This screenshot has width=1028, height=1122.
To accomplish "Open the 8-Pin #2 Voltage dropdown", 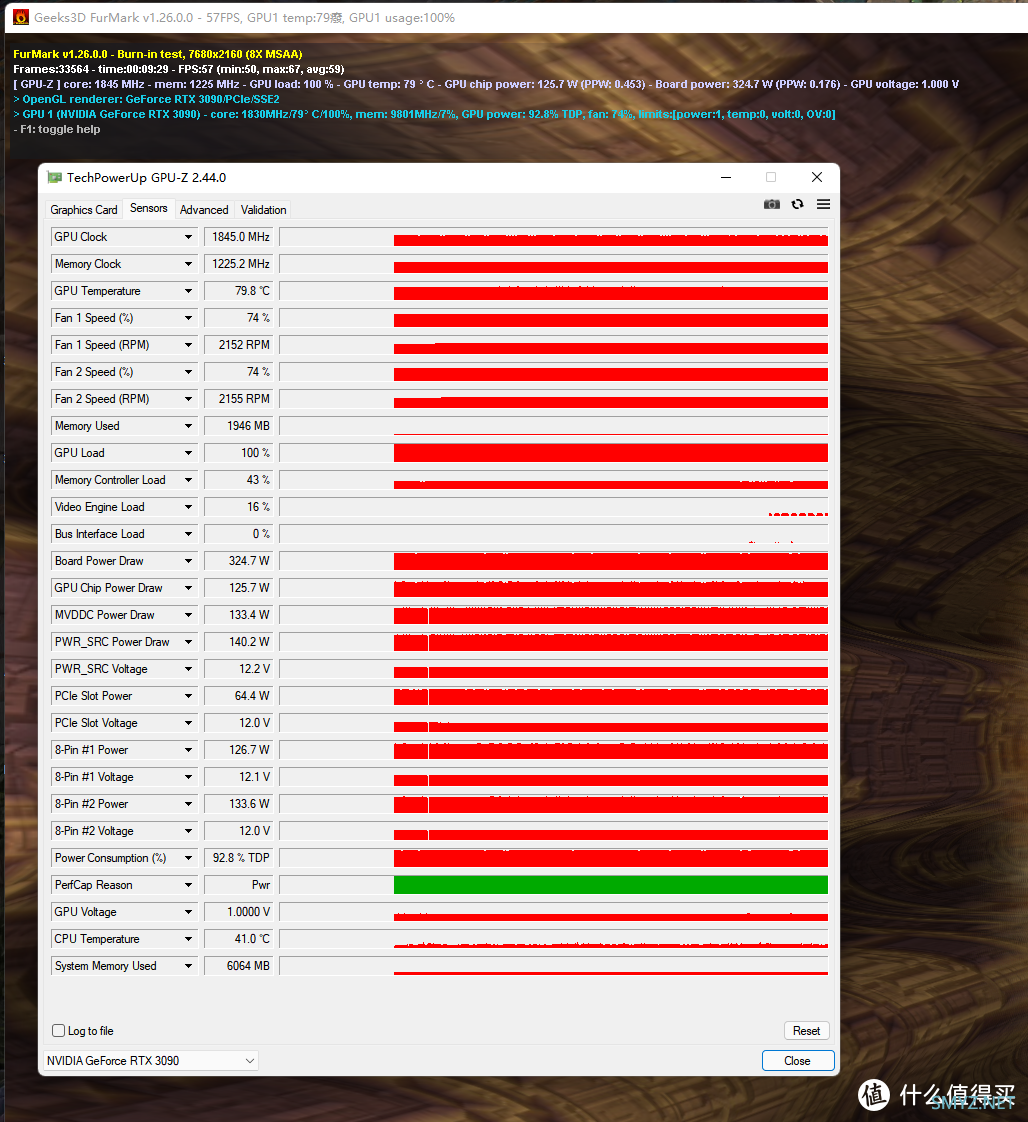I will click(188, 831).
